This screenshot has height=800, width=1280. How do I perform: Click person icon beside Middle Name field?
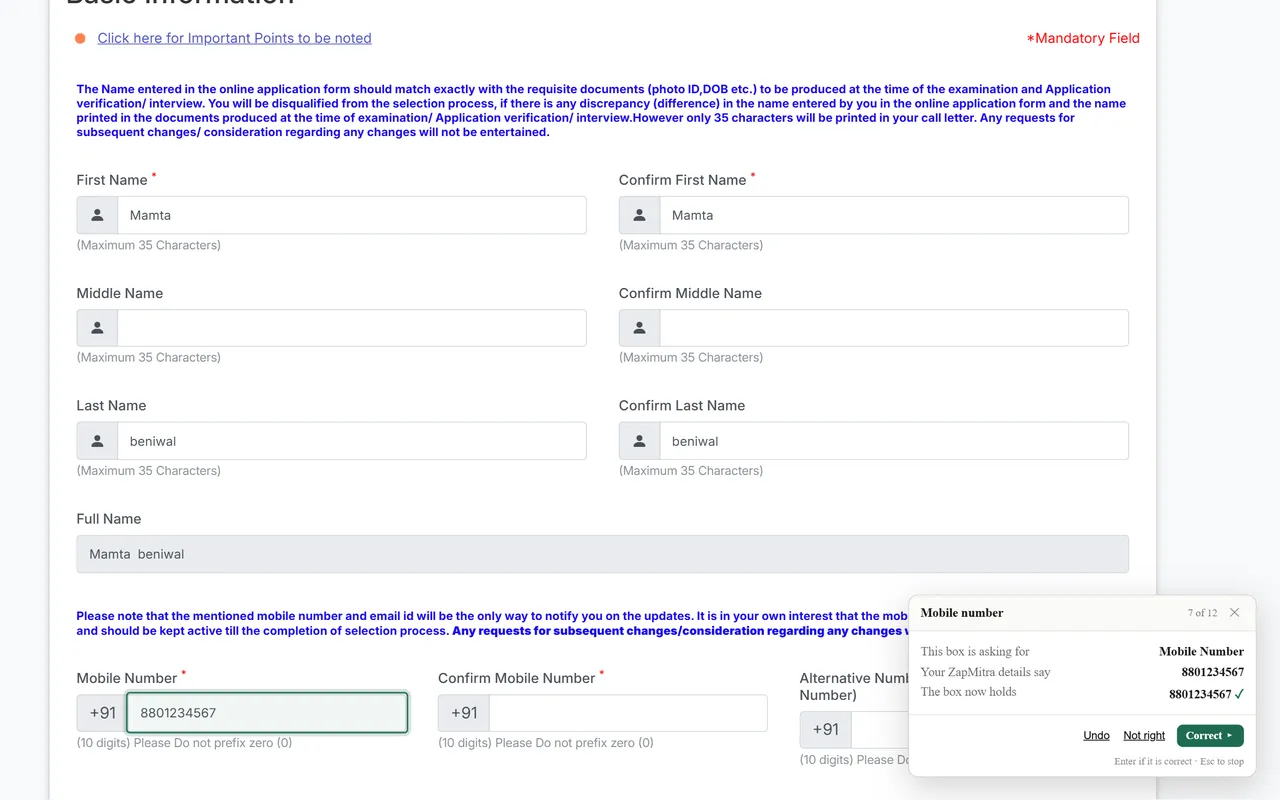97,328
